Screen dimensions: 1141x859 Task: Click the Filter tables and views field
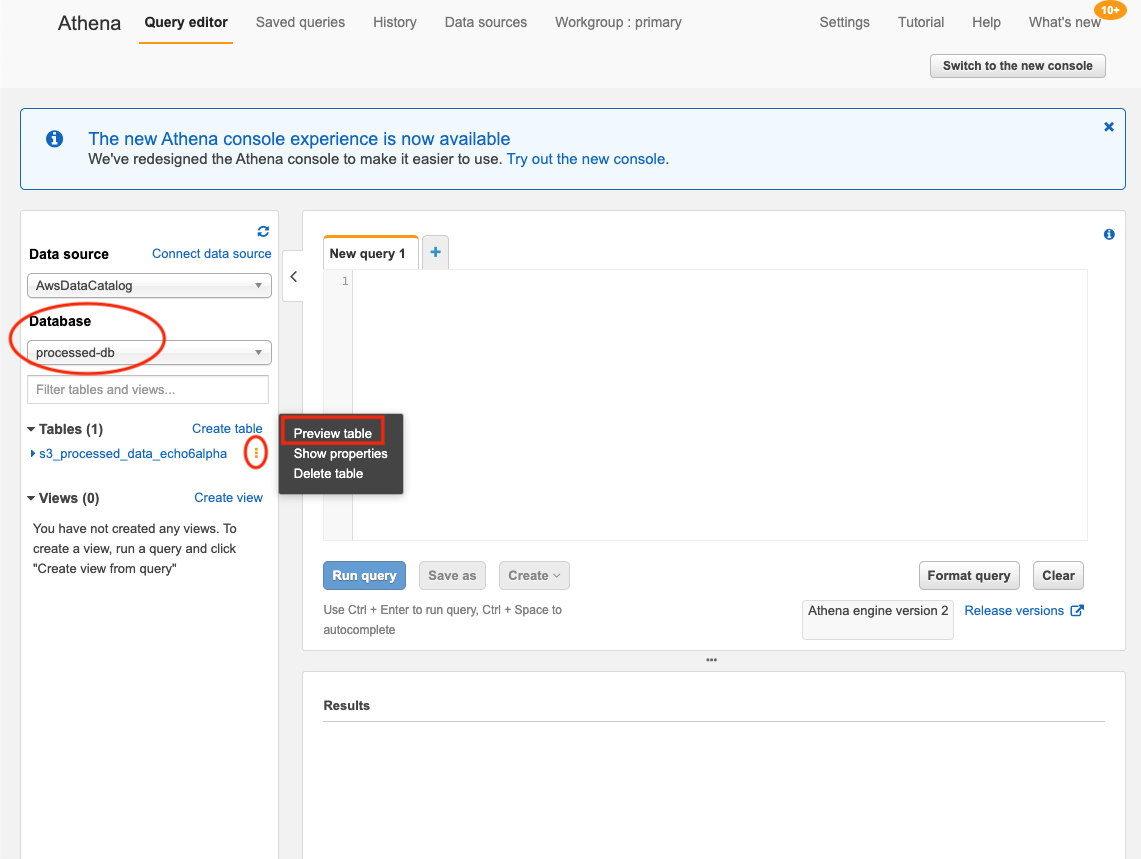pos(148,389)
